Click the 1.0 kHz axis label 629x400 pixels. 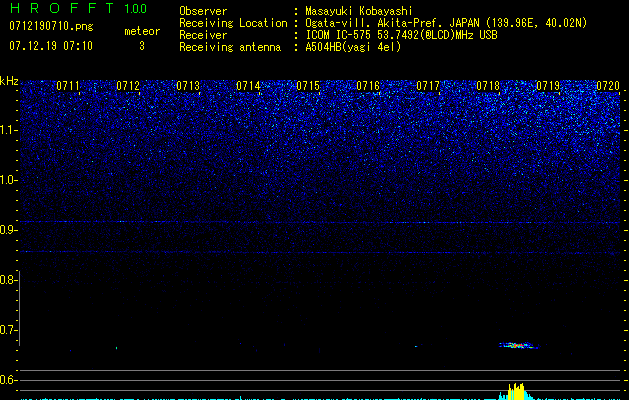(8, 180)
